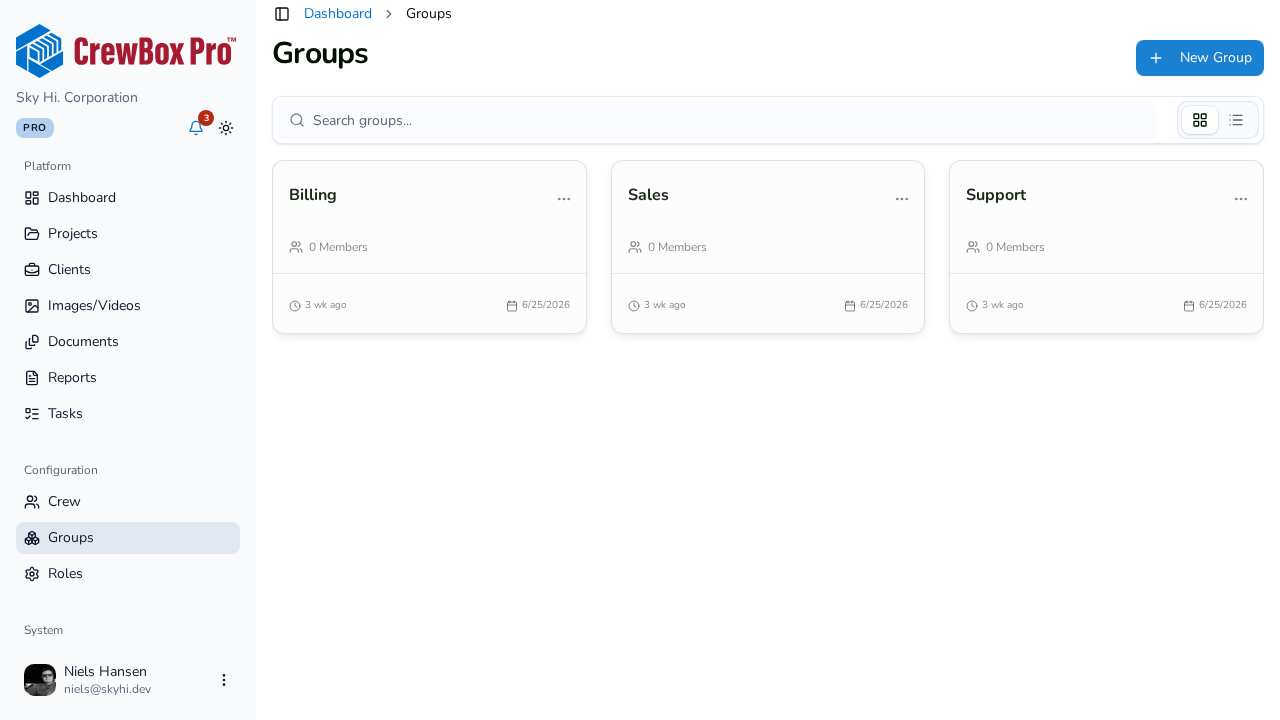Switch to grid view

click(x=1200, y=120)
